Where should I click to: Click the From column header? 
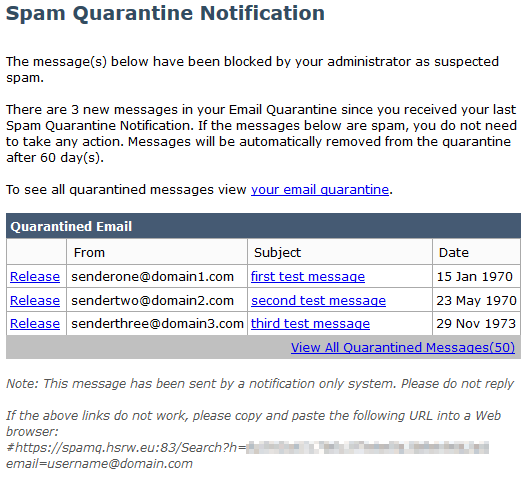click(89, 252)
